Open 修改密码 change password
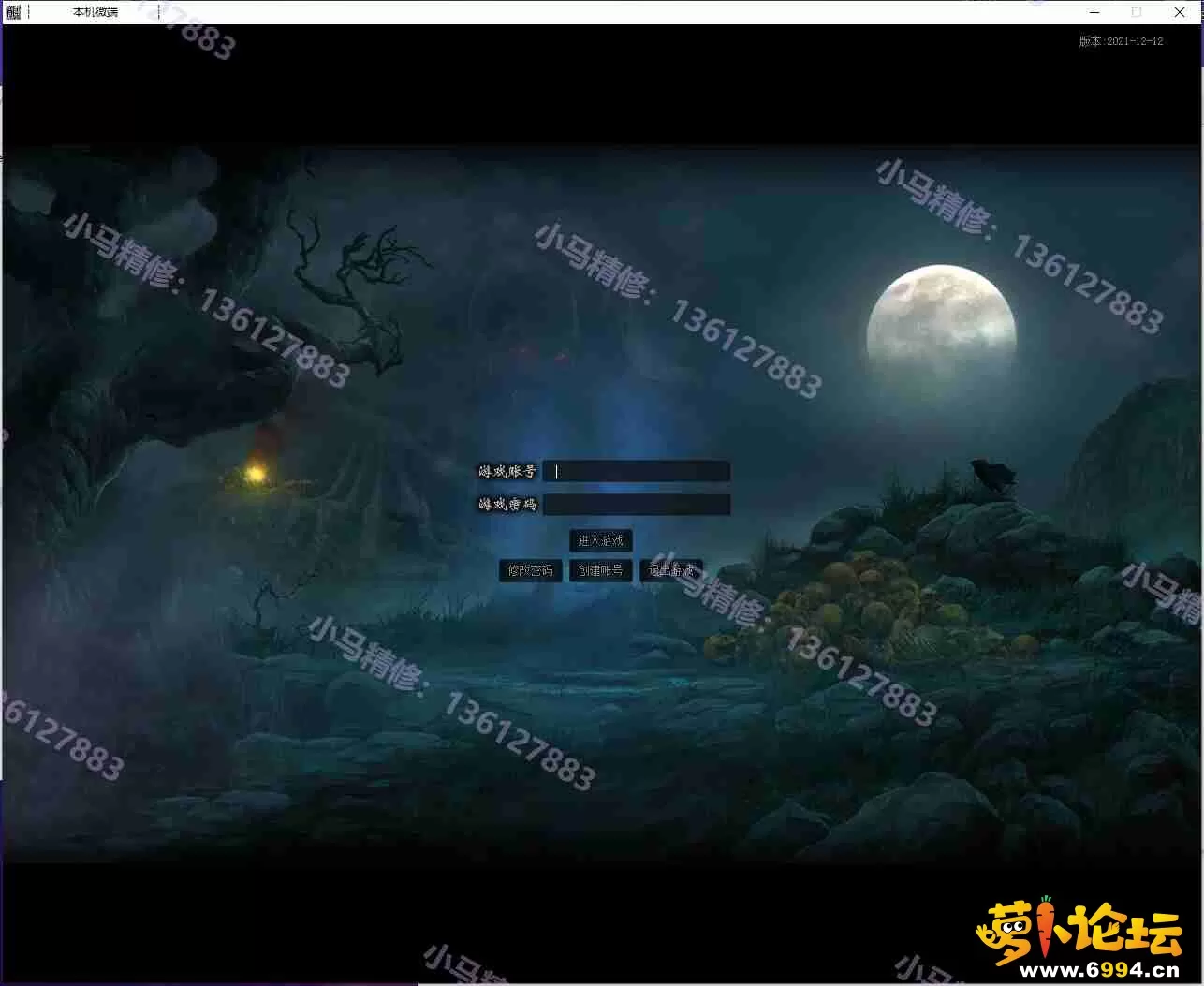Screen dimensions: 1204x986 point(531,570)
